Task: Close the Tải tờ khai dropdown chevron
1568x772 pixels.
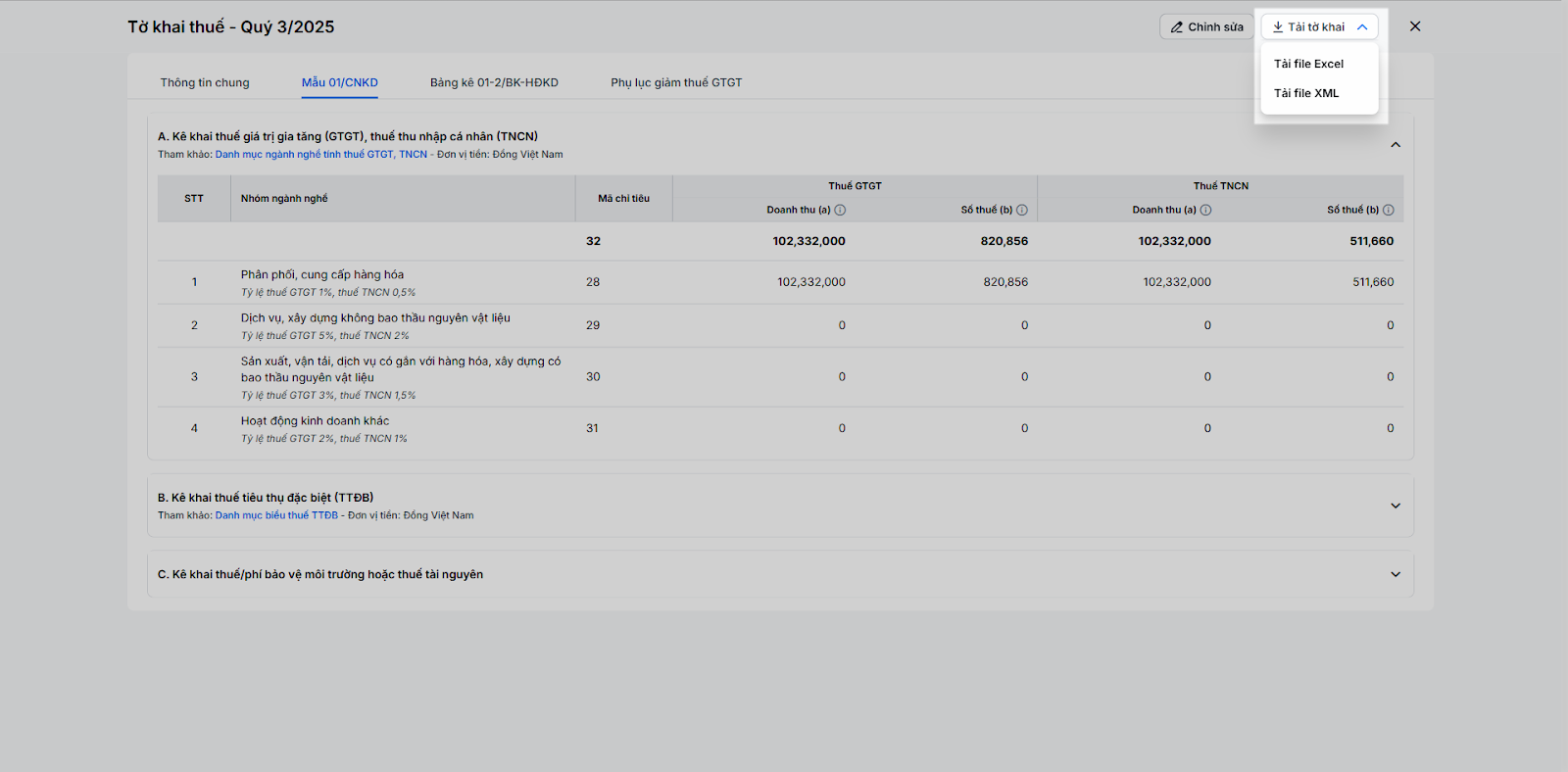Action: tap(1362, 27)
